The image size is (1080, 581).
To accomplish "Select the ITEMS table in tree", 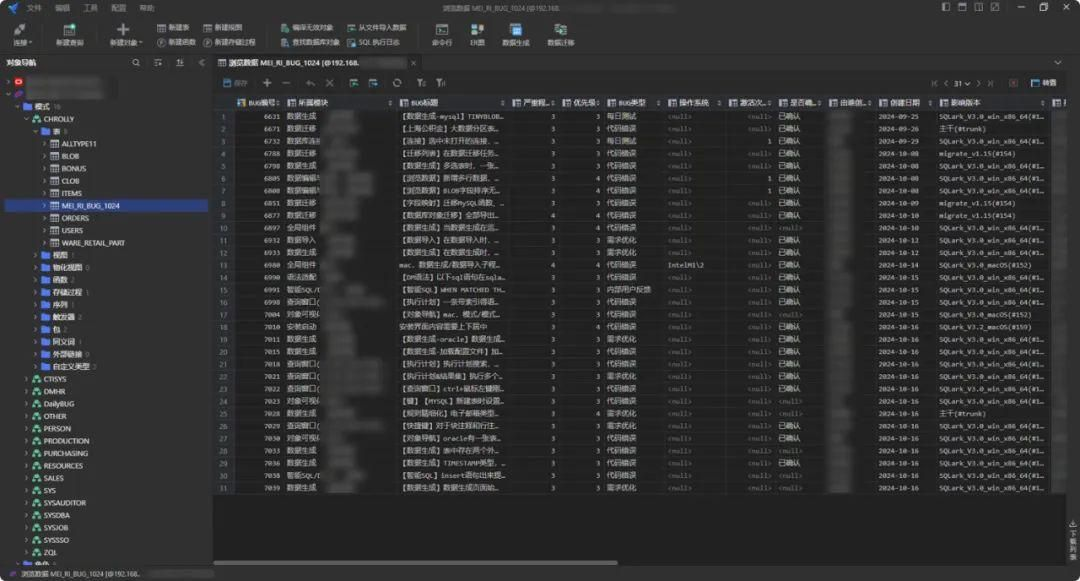I will 72,193.
